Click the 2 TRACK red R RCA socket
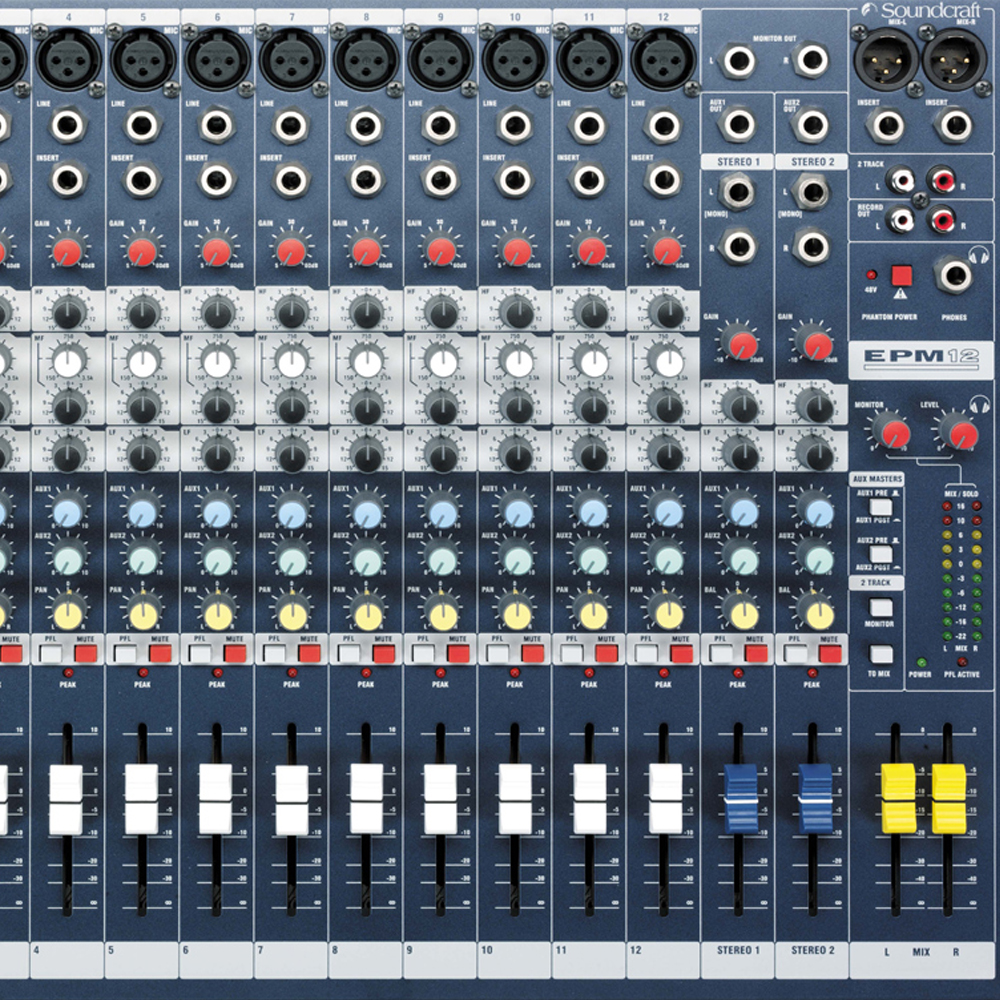The image size is (1000, 1000). click(x=941, y=179)
